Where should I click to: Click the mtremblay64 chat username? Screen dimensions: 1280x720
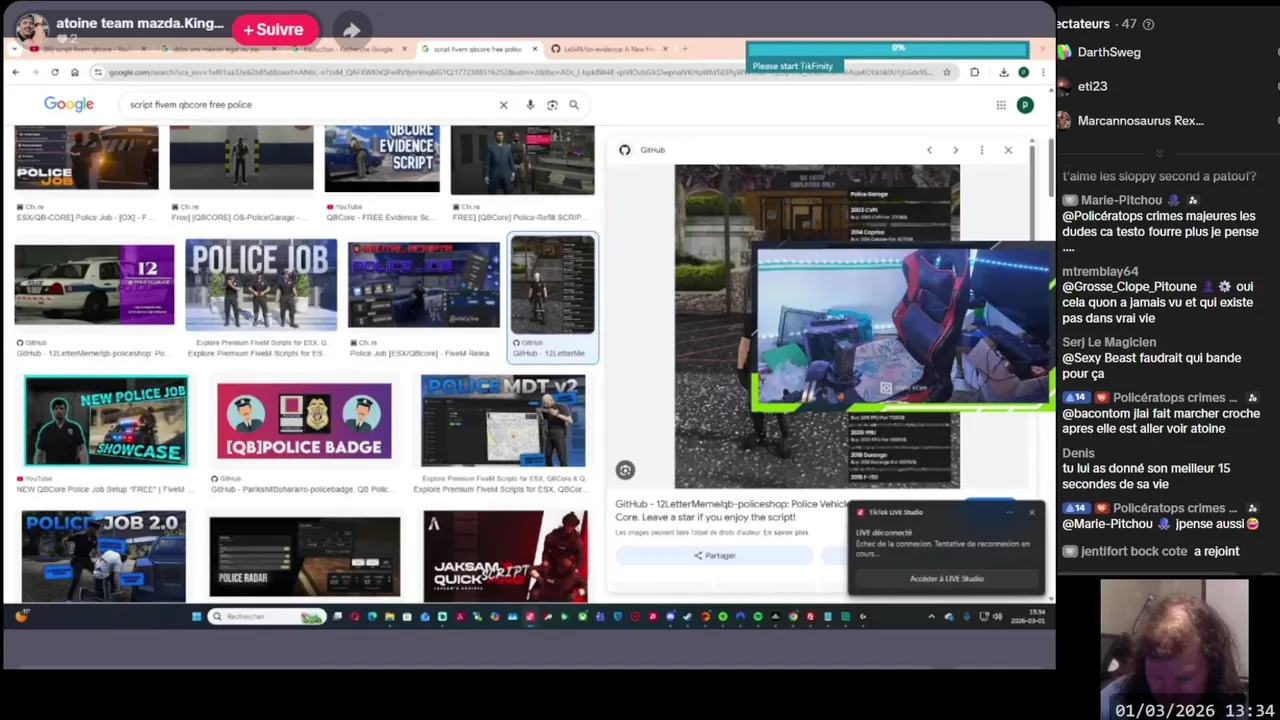click(x=1100, y=271)
